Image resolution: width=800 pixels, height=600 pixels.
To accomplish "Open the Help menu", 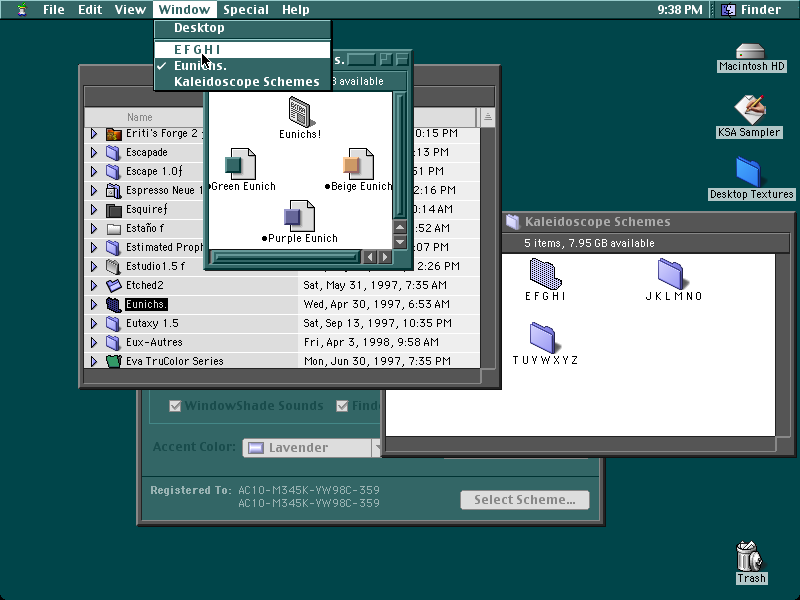I will [296, 9].
